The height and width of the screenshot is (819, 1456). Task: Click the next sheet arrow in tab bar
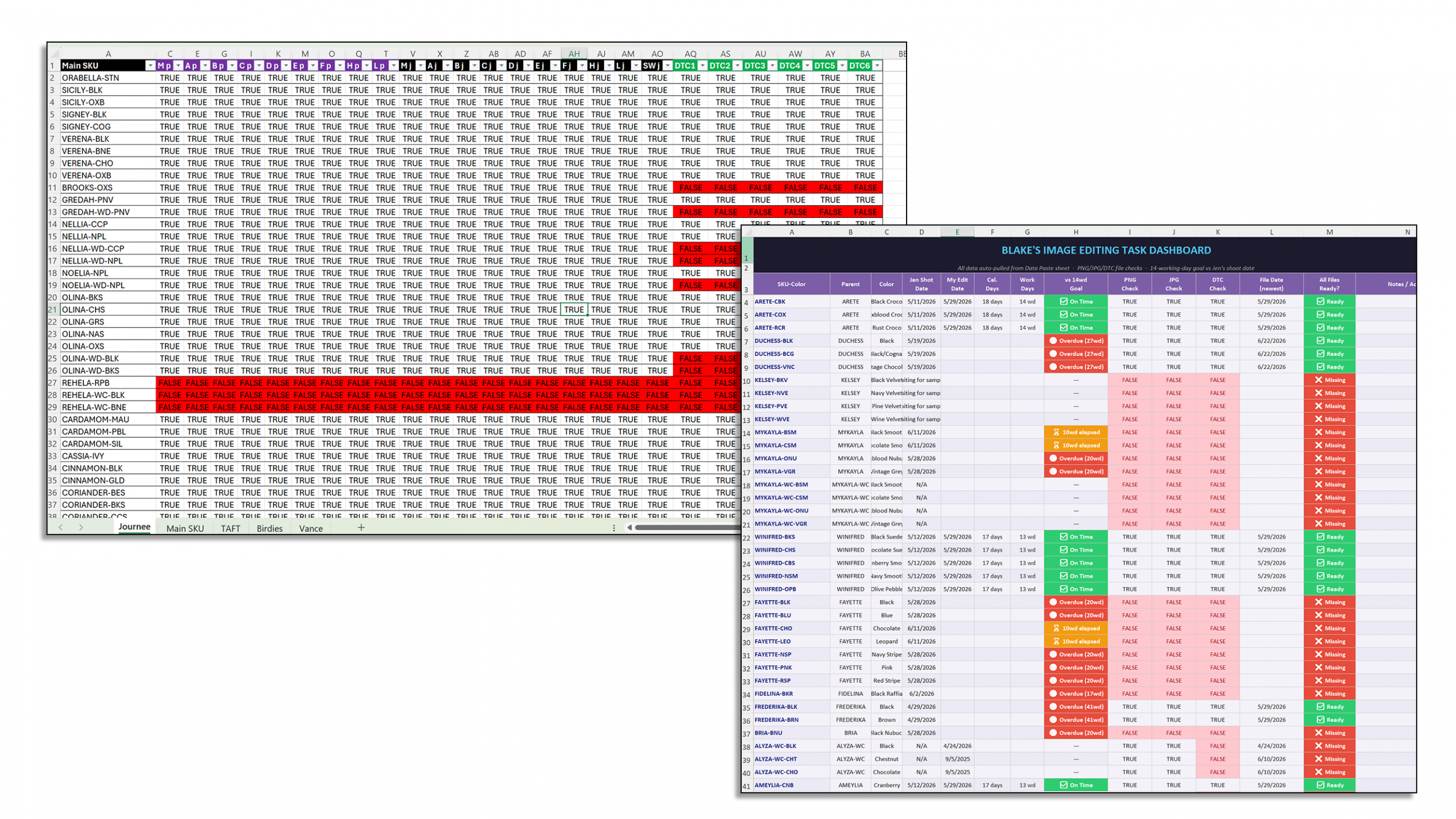[81, 528]
